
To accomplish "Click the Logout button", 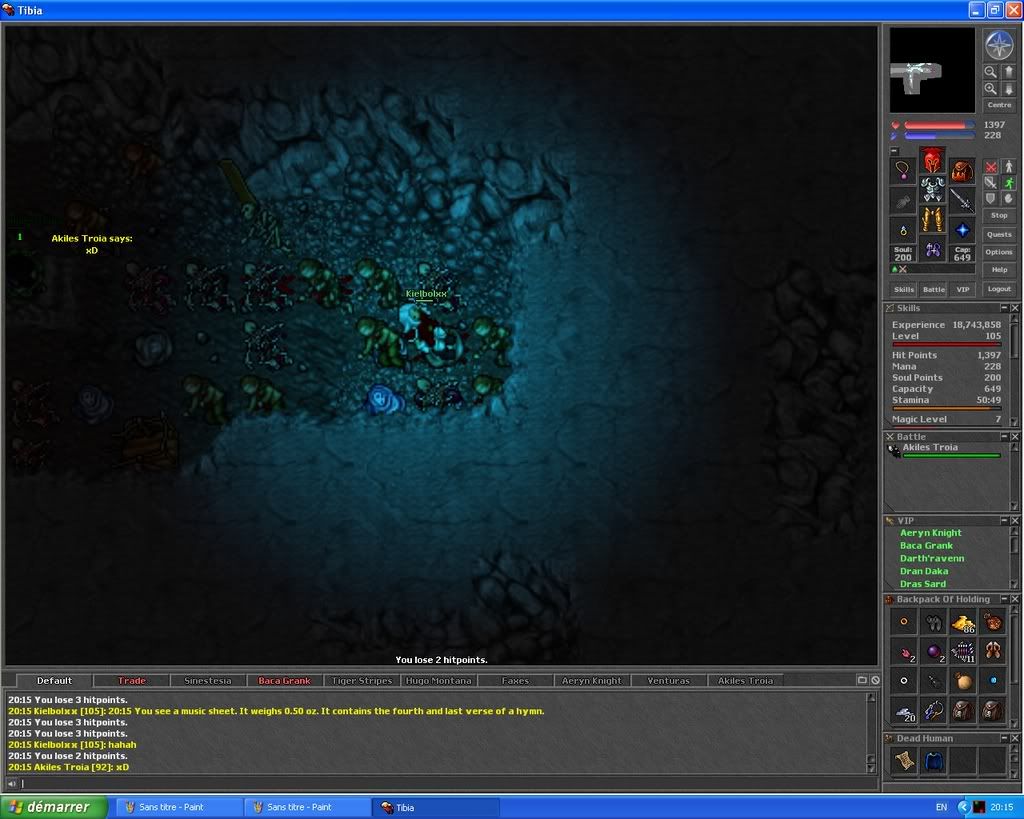I will [x=999, y=289].
